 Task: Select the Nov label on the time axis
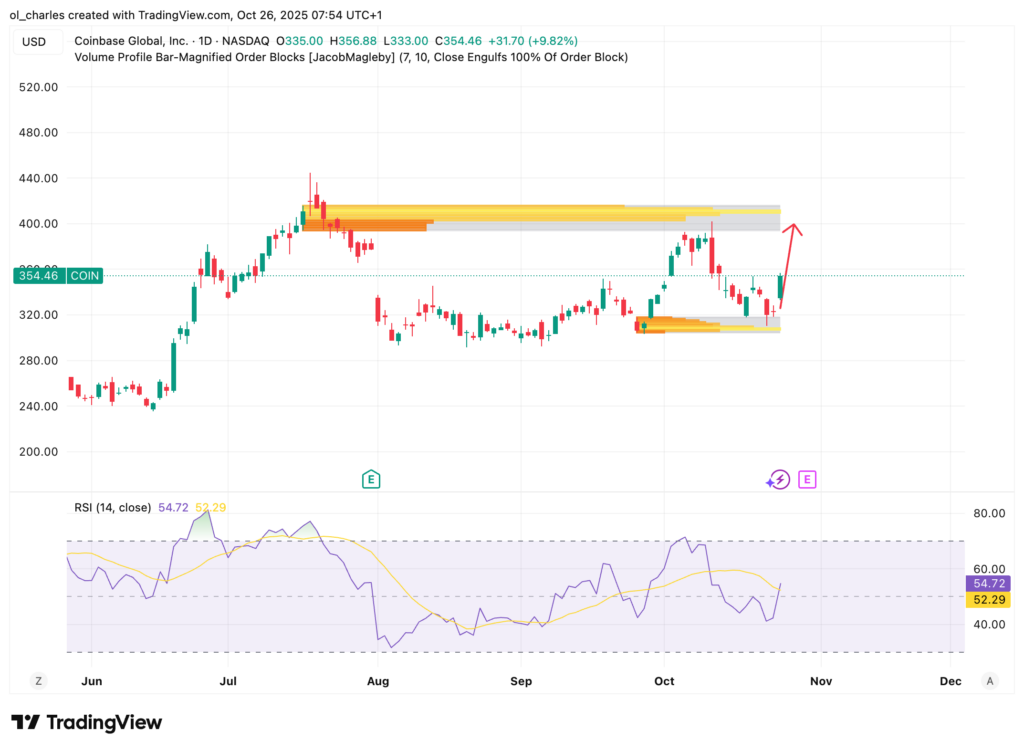820,680
